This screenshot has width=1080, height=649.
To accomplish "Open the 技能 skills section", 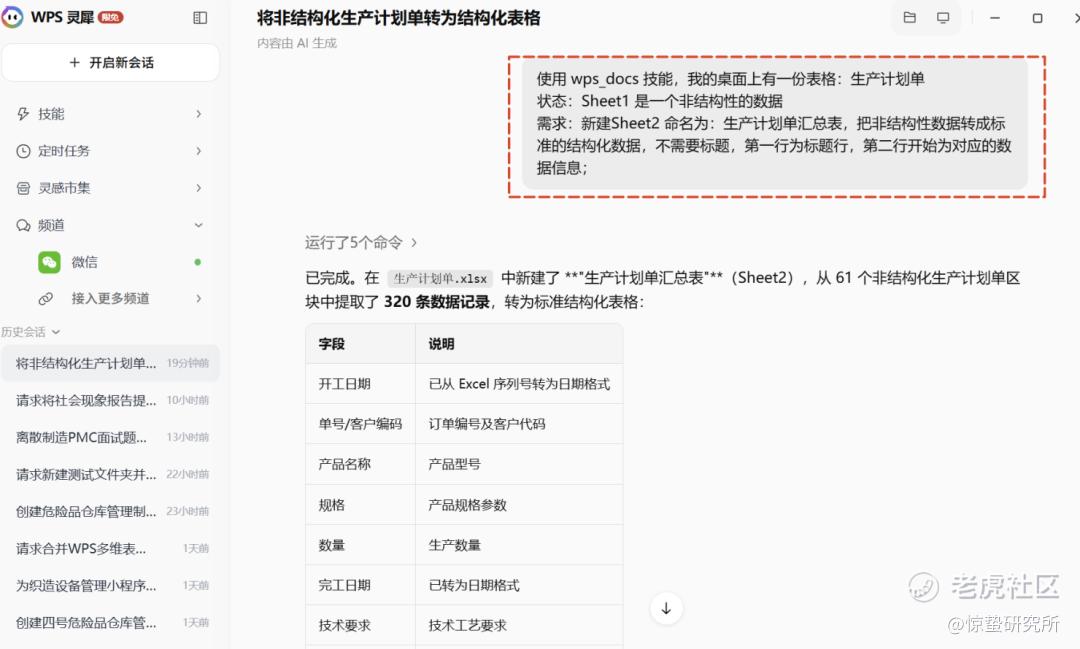I will [x=110, y=114].
